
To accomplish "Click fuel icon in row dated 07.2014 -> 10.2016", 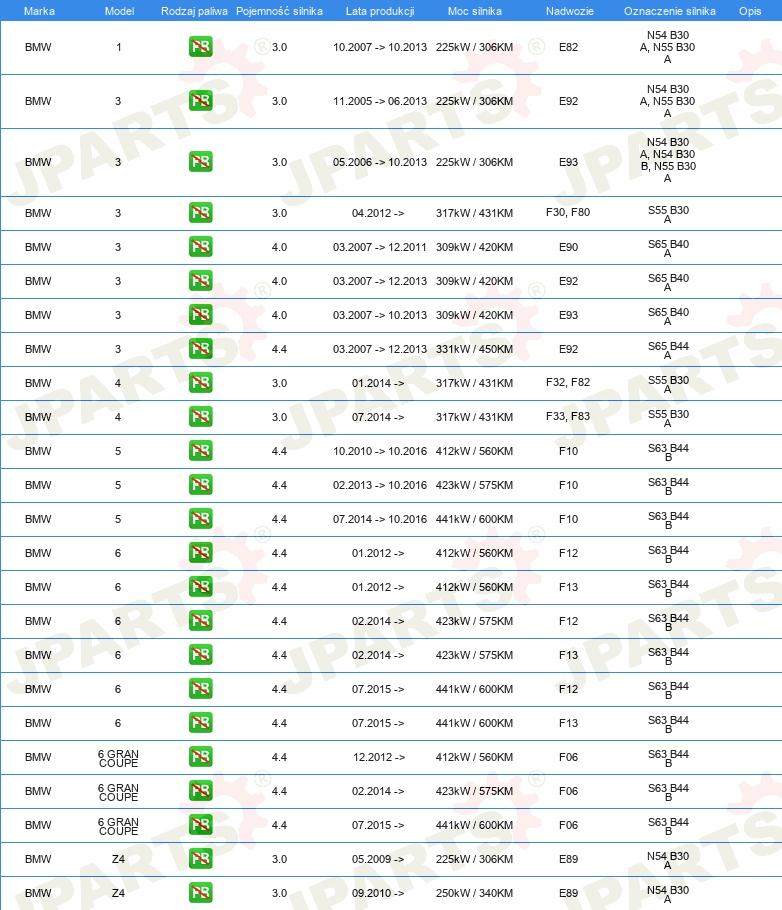I will 200,519.
